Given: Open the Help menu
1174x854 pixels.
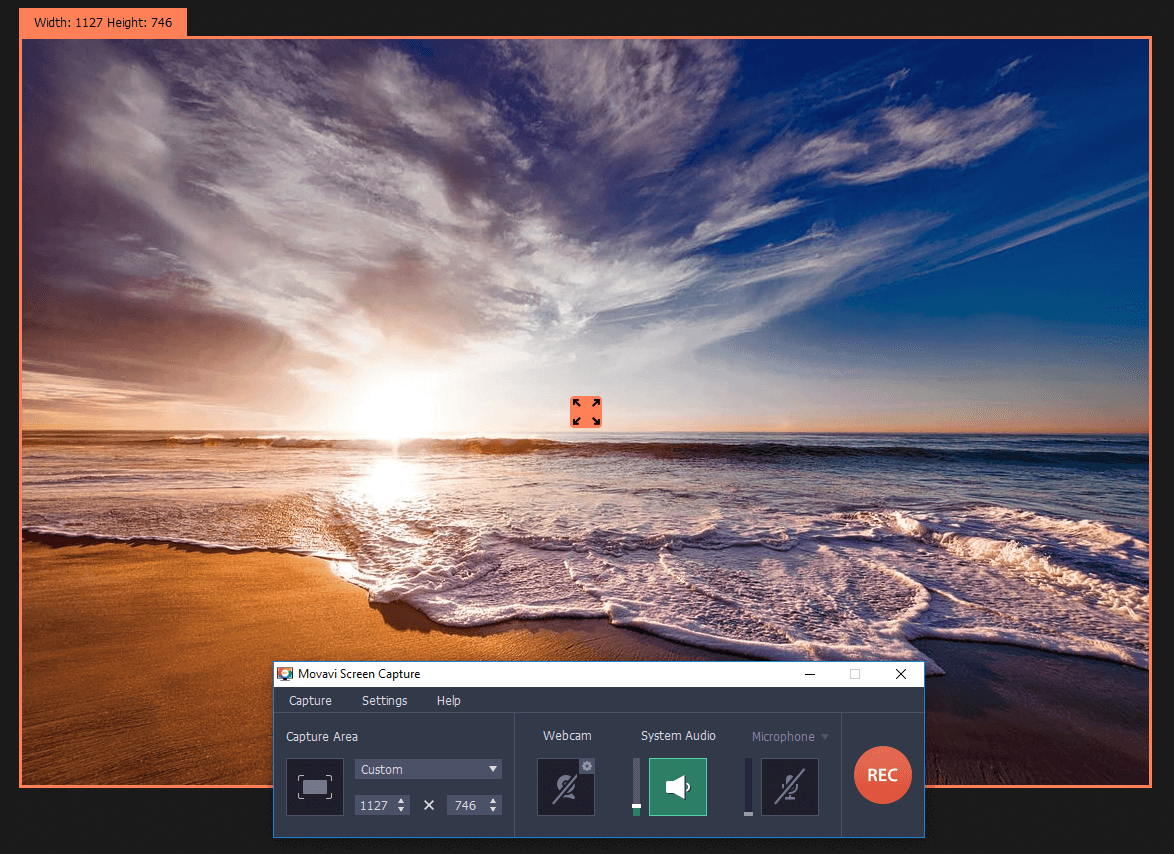Looking at the screenshot, I should pyautogui.click(x=448, y=701).
